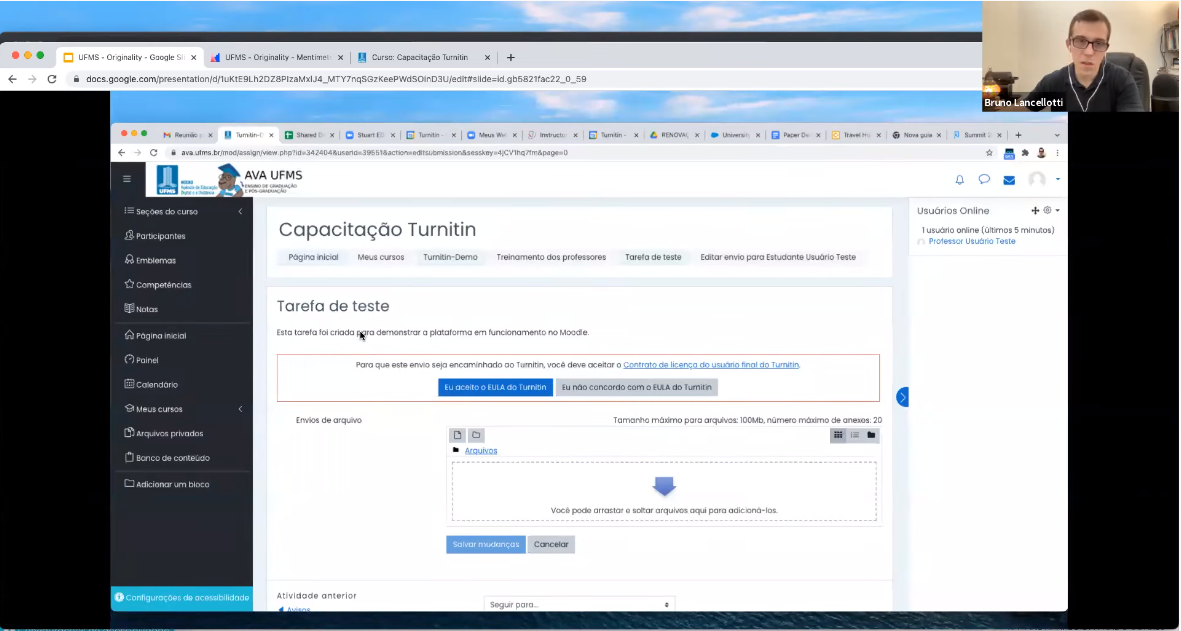
Task: Click the file drag-and-drop area
Action: coord(664,491)
